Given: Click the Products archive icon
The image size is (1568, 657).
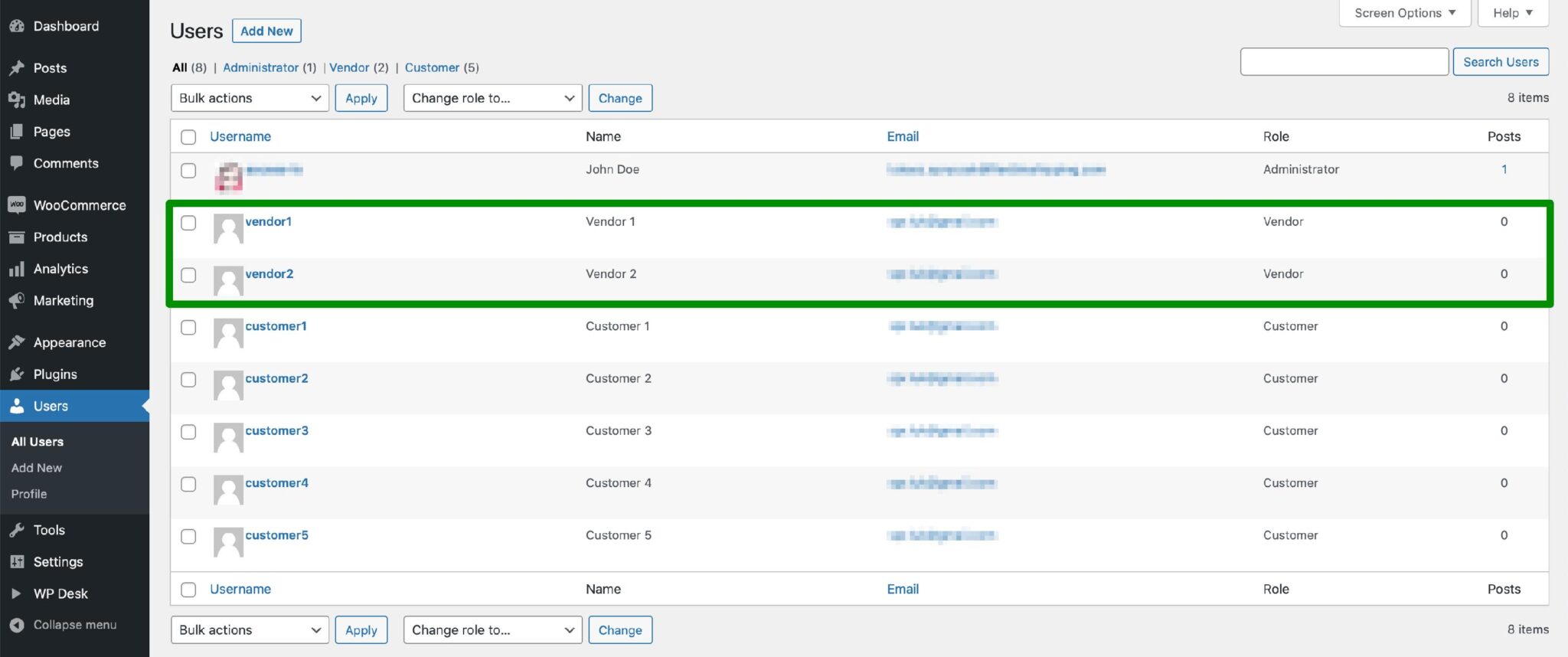Looking at the screenshot, I should pyautogui.click(x=17, y=237).
